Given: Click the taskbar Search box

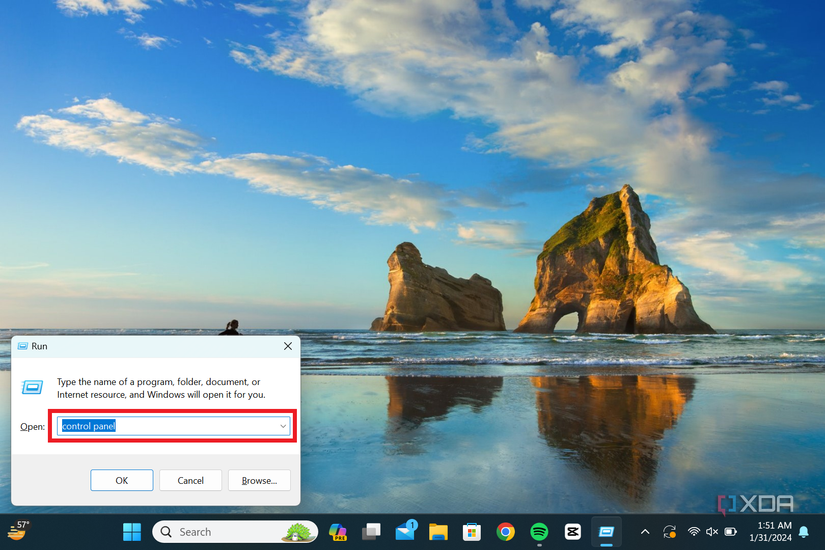Looking at the screenshot, I should pos(235,532).
